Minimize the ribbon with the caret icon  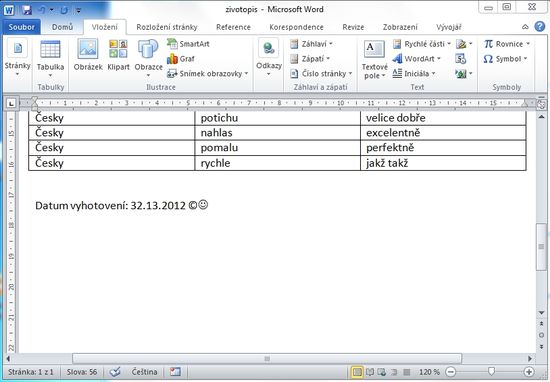click(525, 27)
